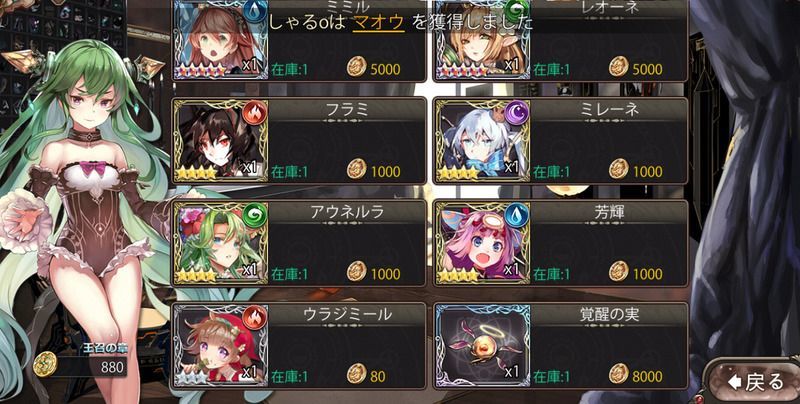The image size is (800, 404).
Task: Click the coin icon beside 8000 price
Action: (x=618, y=373)
